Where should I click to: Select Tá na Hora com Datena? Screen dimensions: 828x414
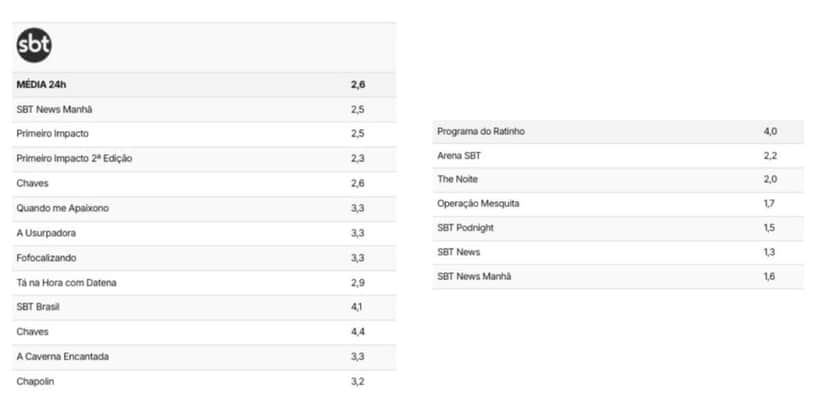coord(204,283)
